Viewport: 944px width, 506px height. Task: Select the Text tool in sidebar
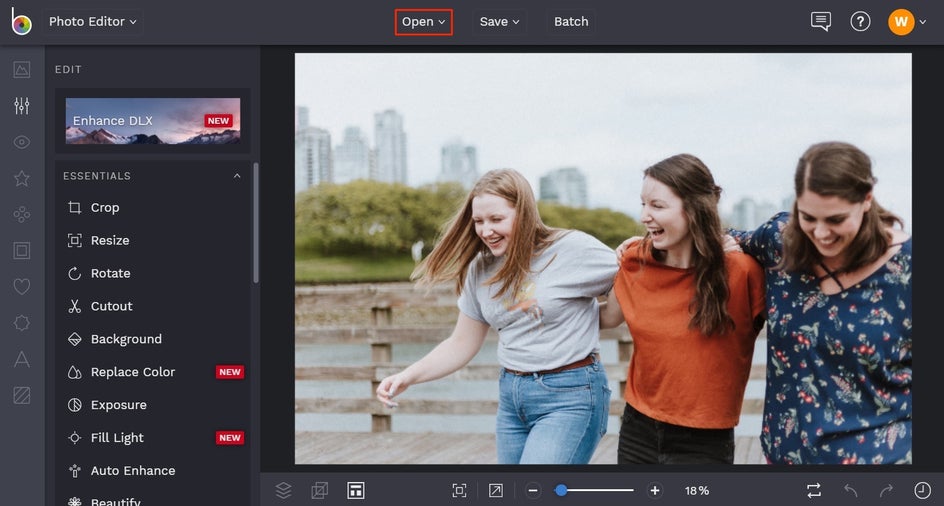[x=21, y=359]
